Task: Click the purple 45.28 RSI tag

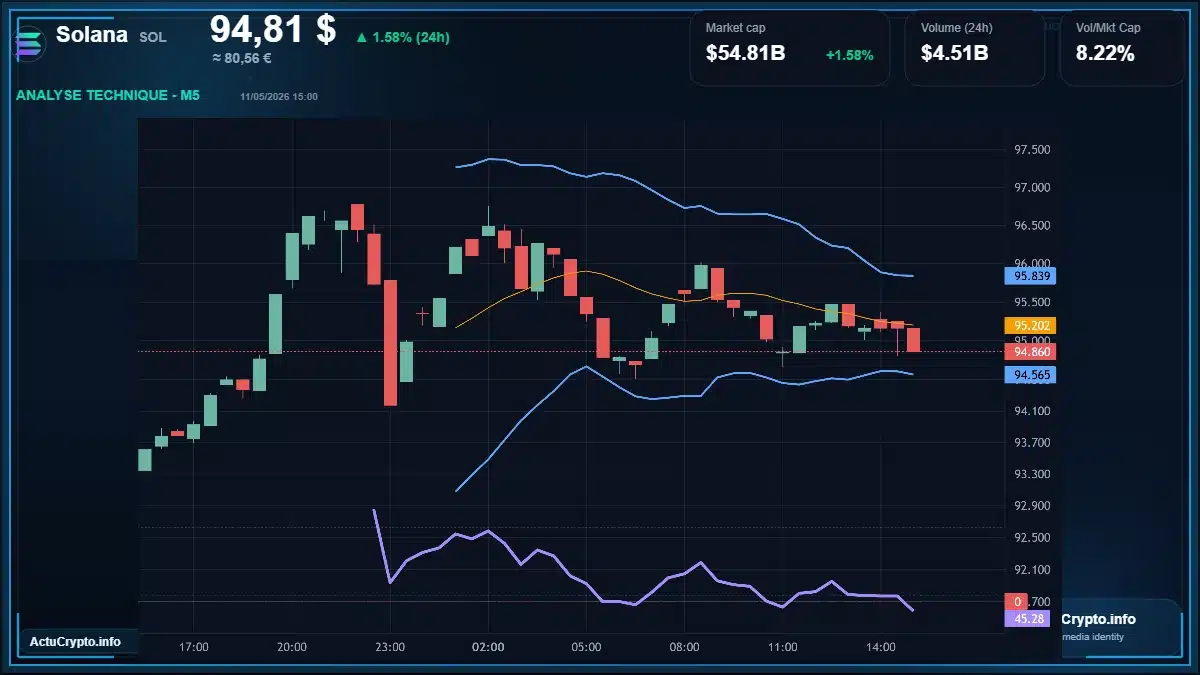Action: (1028, 619)
